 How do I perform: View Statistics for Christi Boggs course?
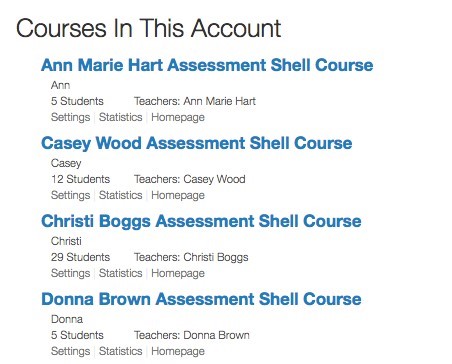click(120, 273)
